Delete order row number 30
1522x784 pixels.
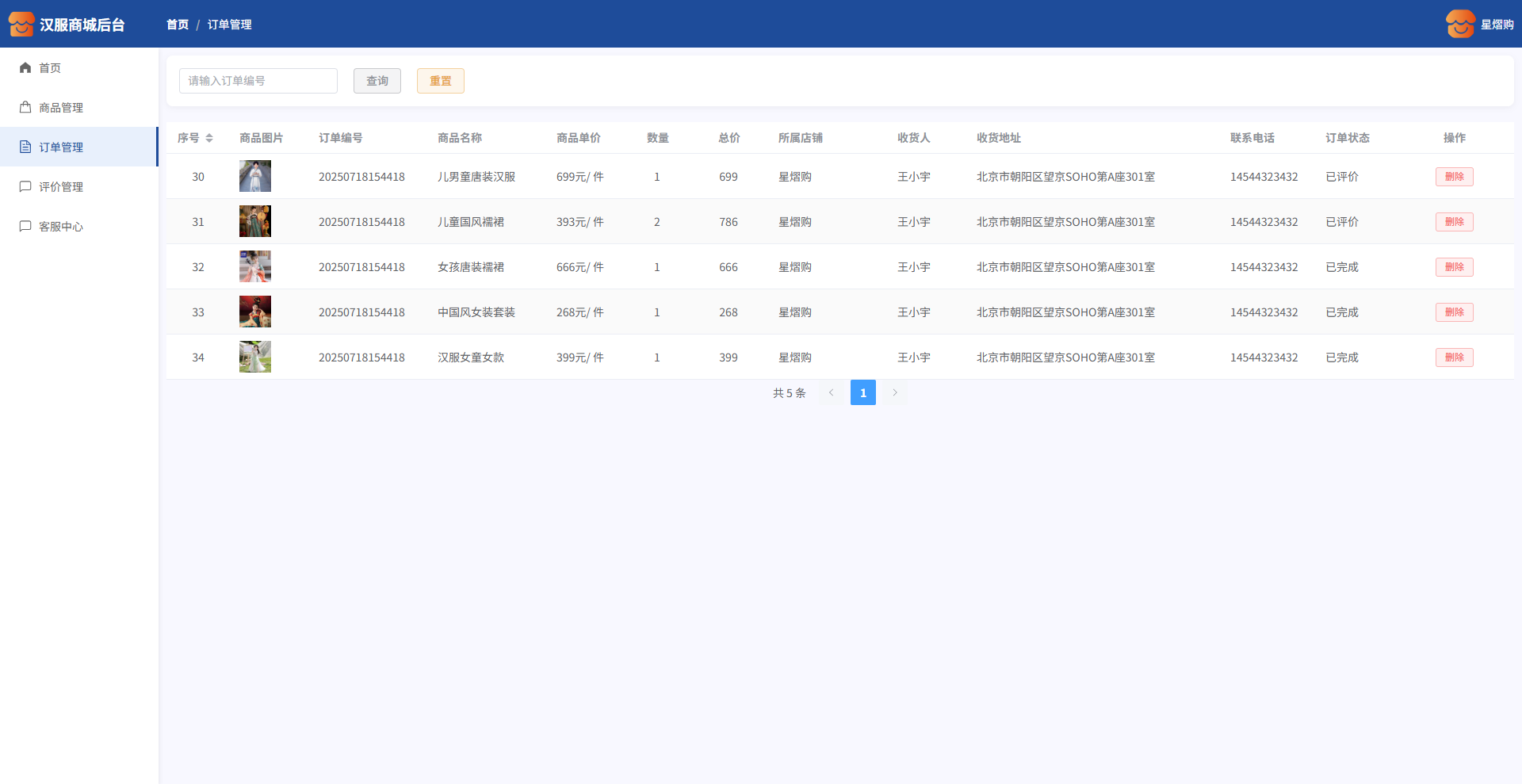point(1454,177)
